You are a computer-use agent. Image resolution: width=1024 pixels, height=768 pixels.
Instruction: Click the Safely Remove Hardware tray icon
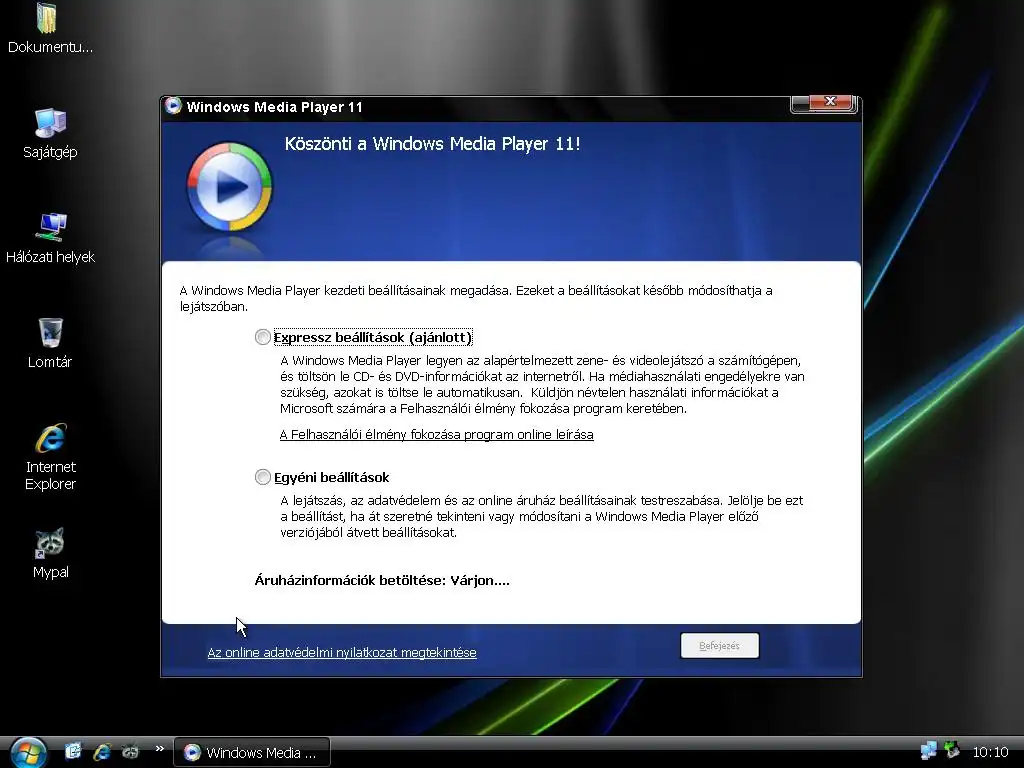point(952,750)
